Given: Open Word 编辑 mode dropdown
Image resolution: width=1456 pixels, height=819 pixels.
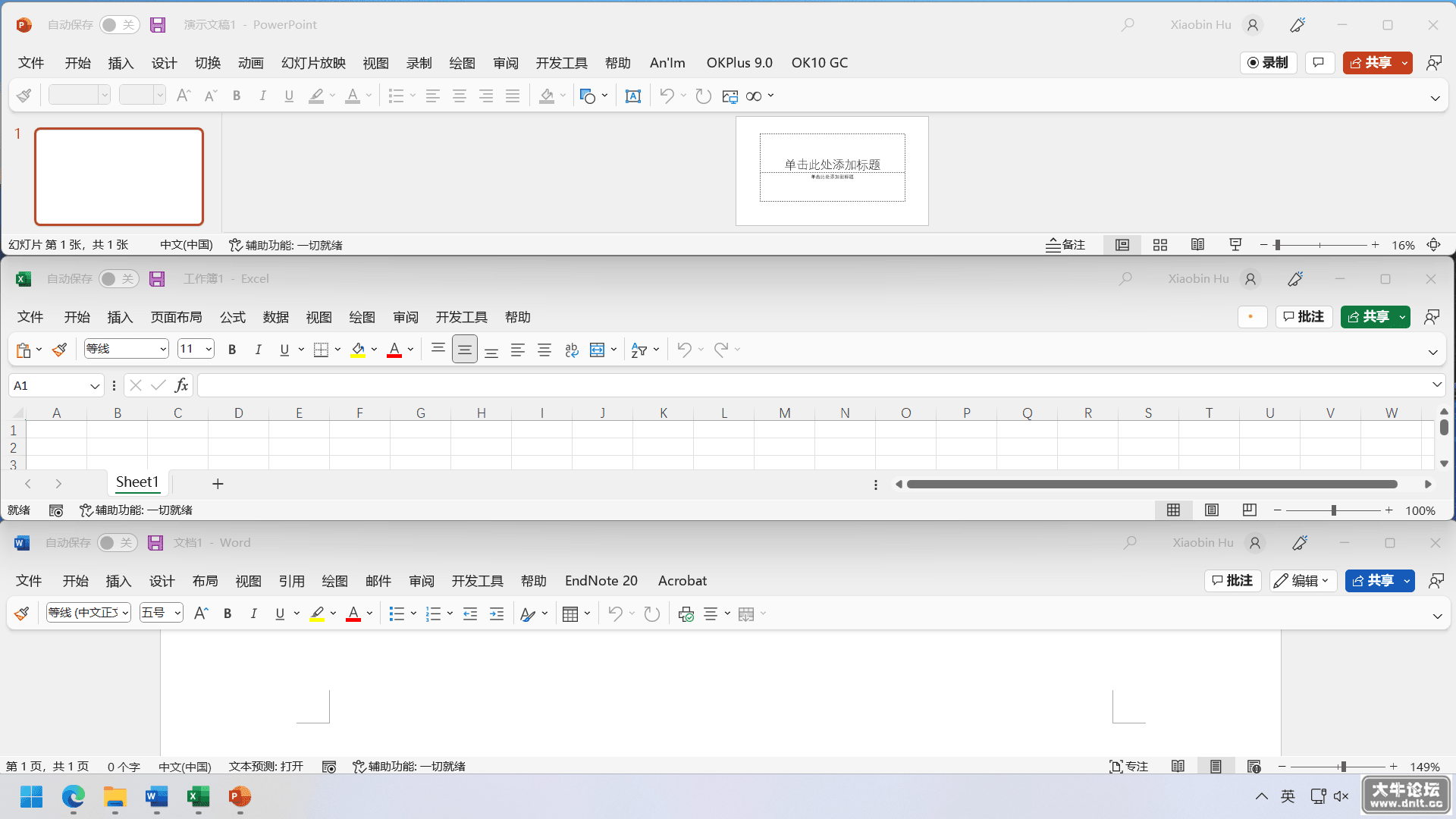Looking at the screenshot, I should point(1302,581).
